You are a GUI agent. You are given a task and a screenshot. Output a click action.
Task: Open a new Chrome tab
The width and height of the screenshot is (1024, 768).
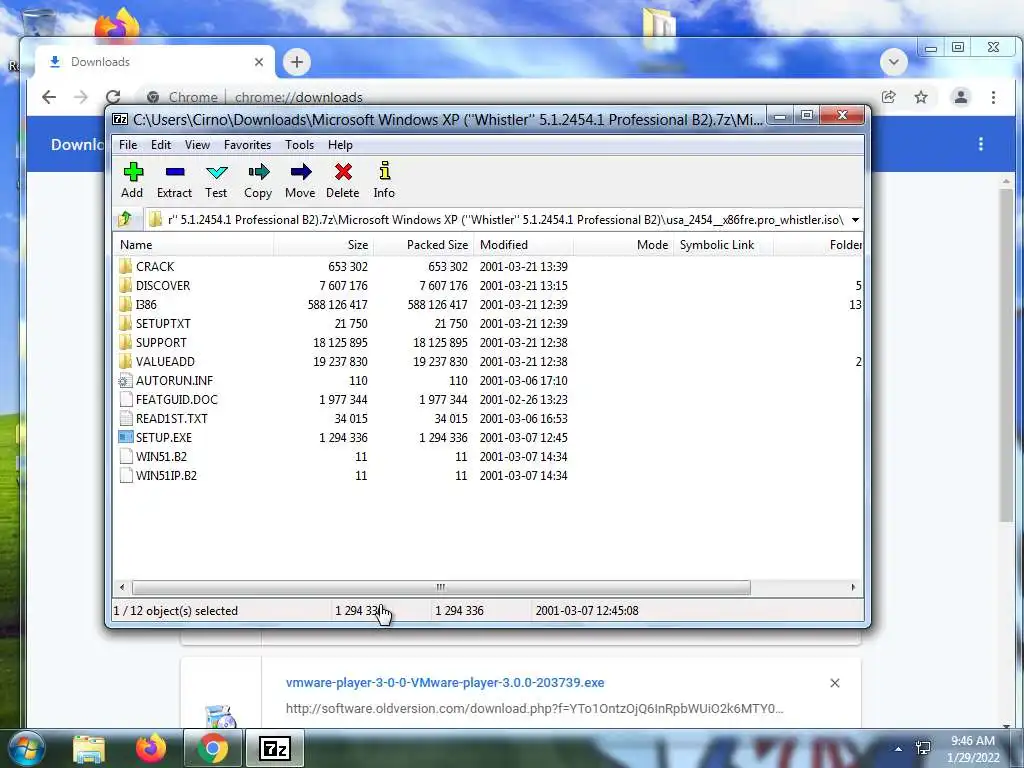click(296, 62)
